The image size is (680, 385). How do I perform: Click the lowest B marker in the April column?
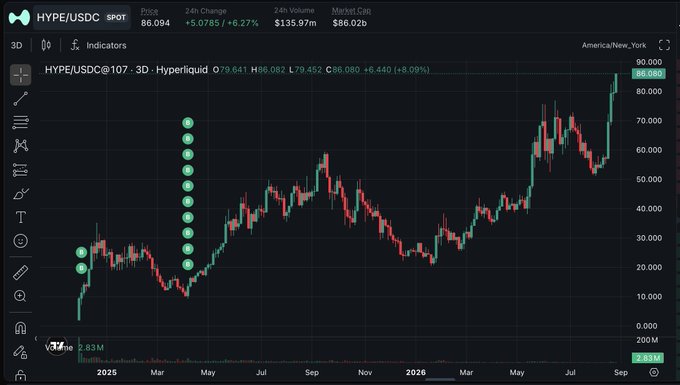(188, 264)
